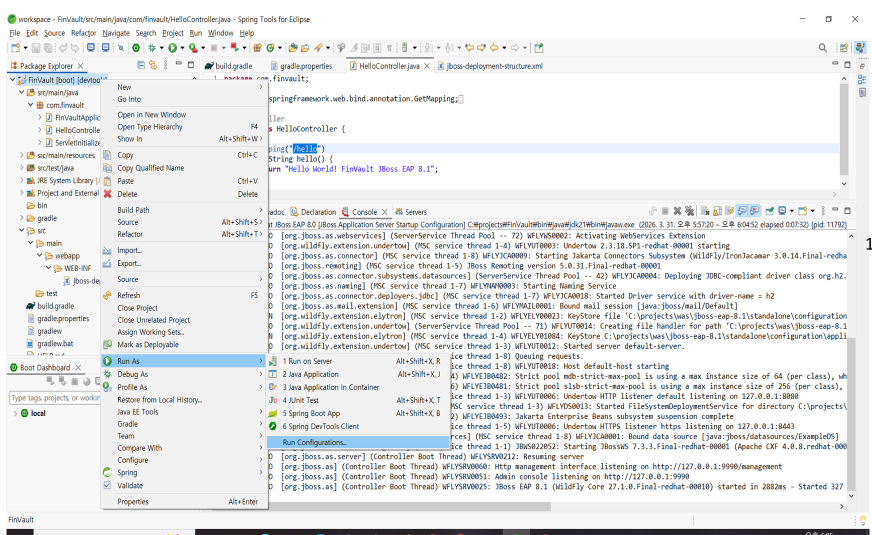Open the Debug As context menu entry
872x535 pixels.
(184, 374)
